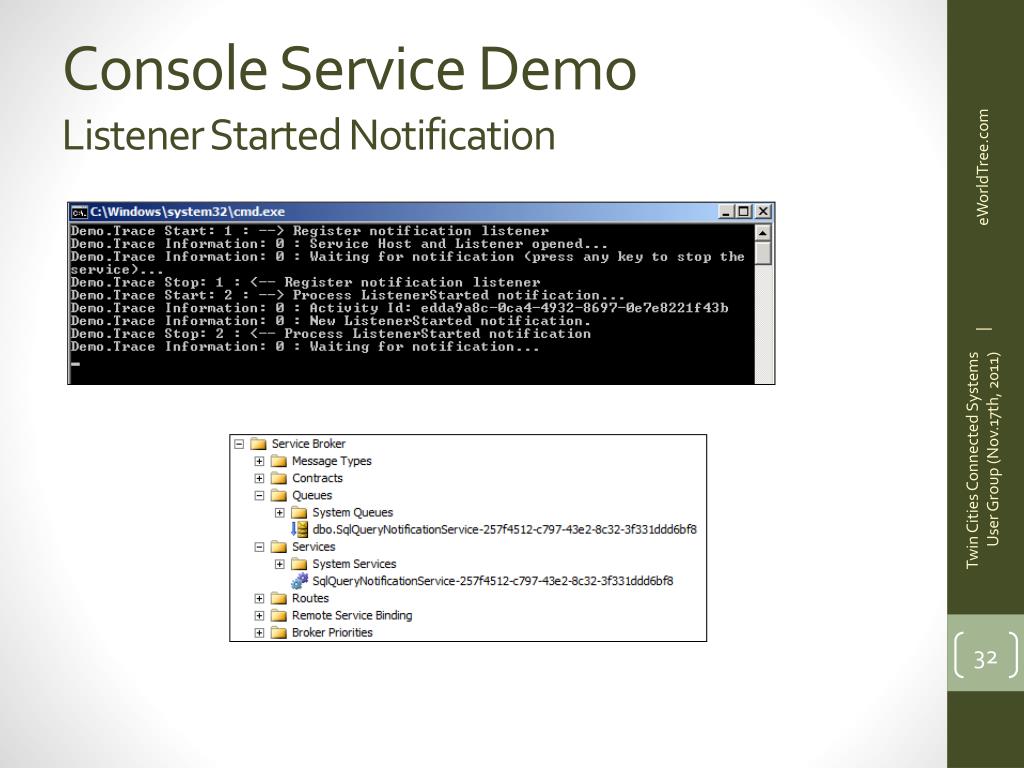Minimize the cmd.exe window

coord(726,212)
